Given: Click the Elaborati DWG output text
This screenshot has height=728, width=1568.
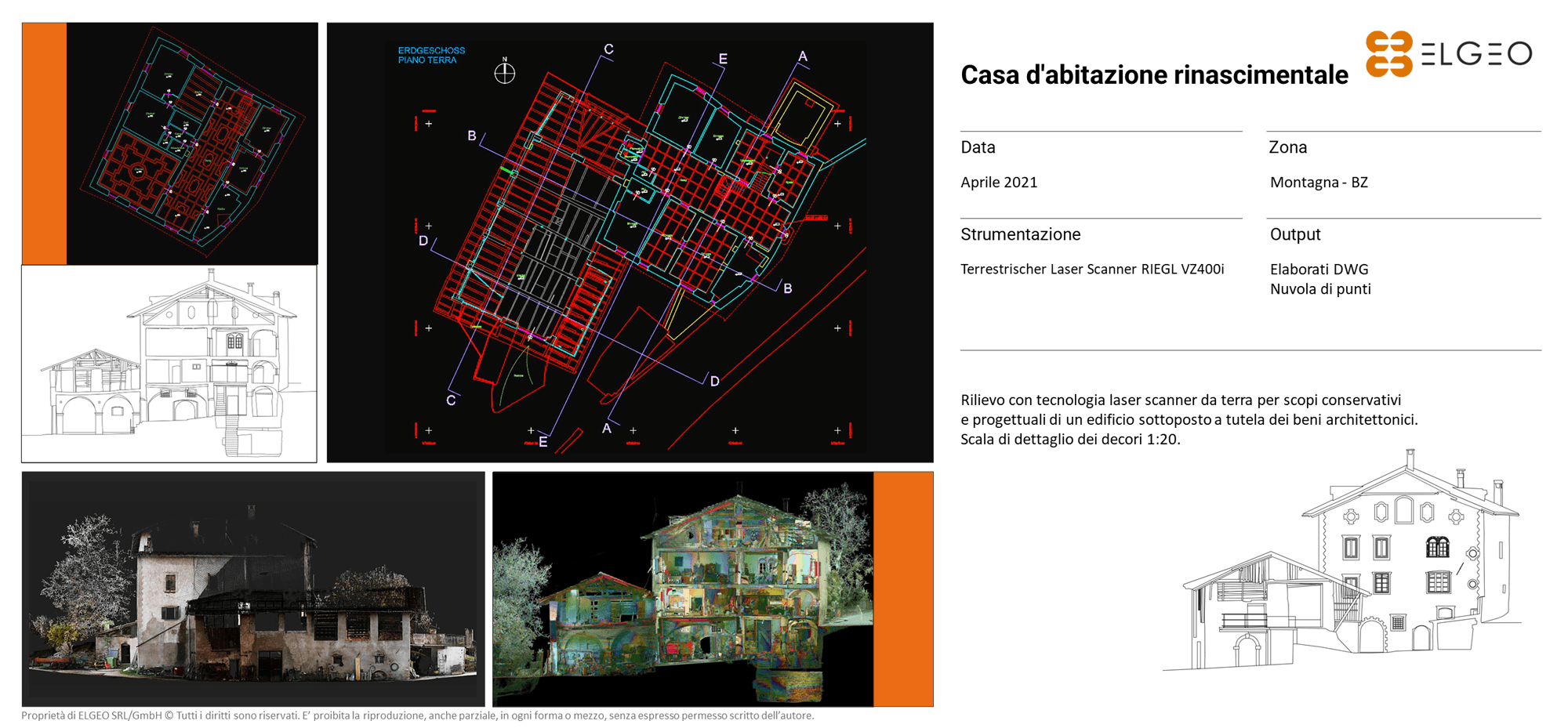Looking at the screenshot, I should 1319,270.
